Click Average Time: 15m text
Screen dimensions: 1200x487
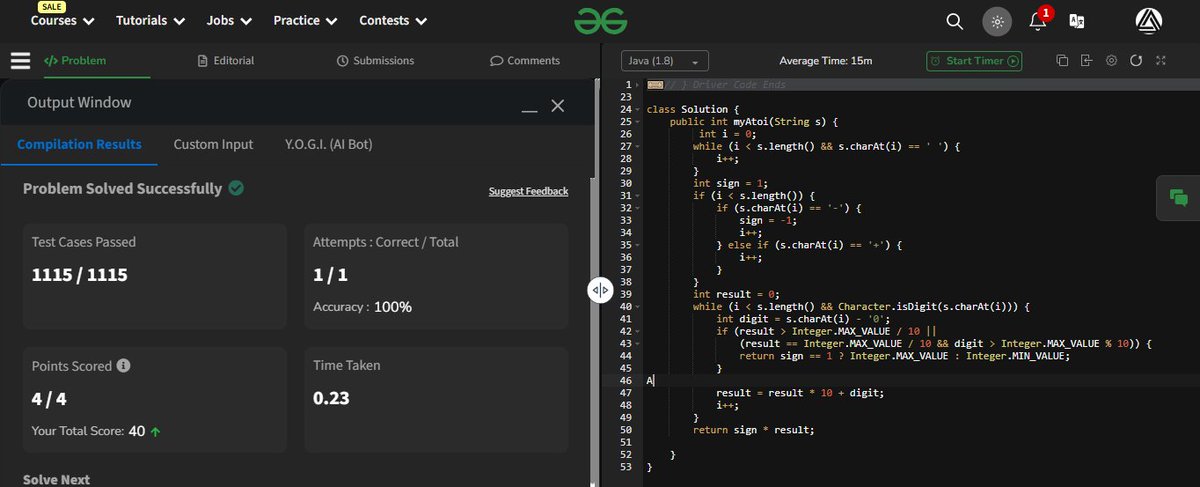pos(826,61)
